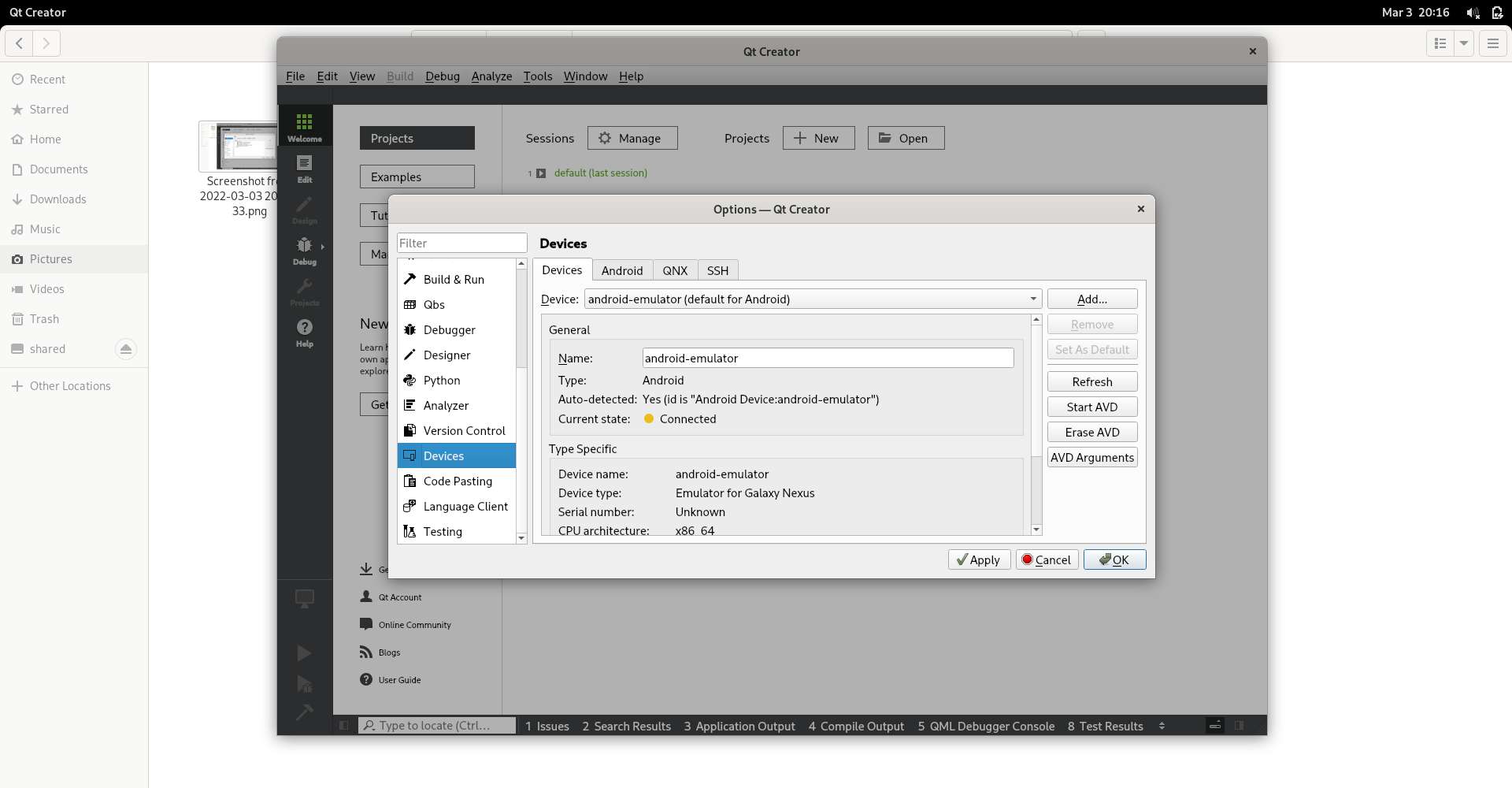Open AVD Arguments dialog
This screenshot has height=788, width=1512.
click(x=1092, y=457)
